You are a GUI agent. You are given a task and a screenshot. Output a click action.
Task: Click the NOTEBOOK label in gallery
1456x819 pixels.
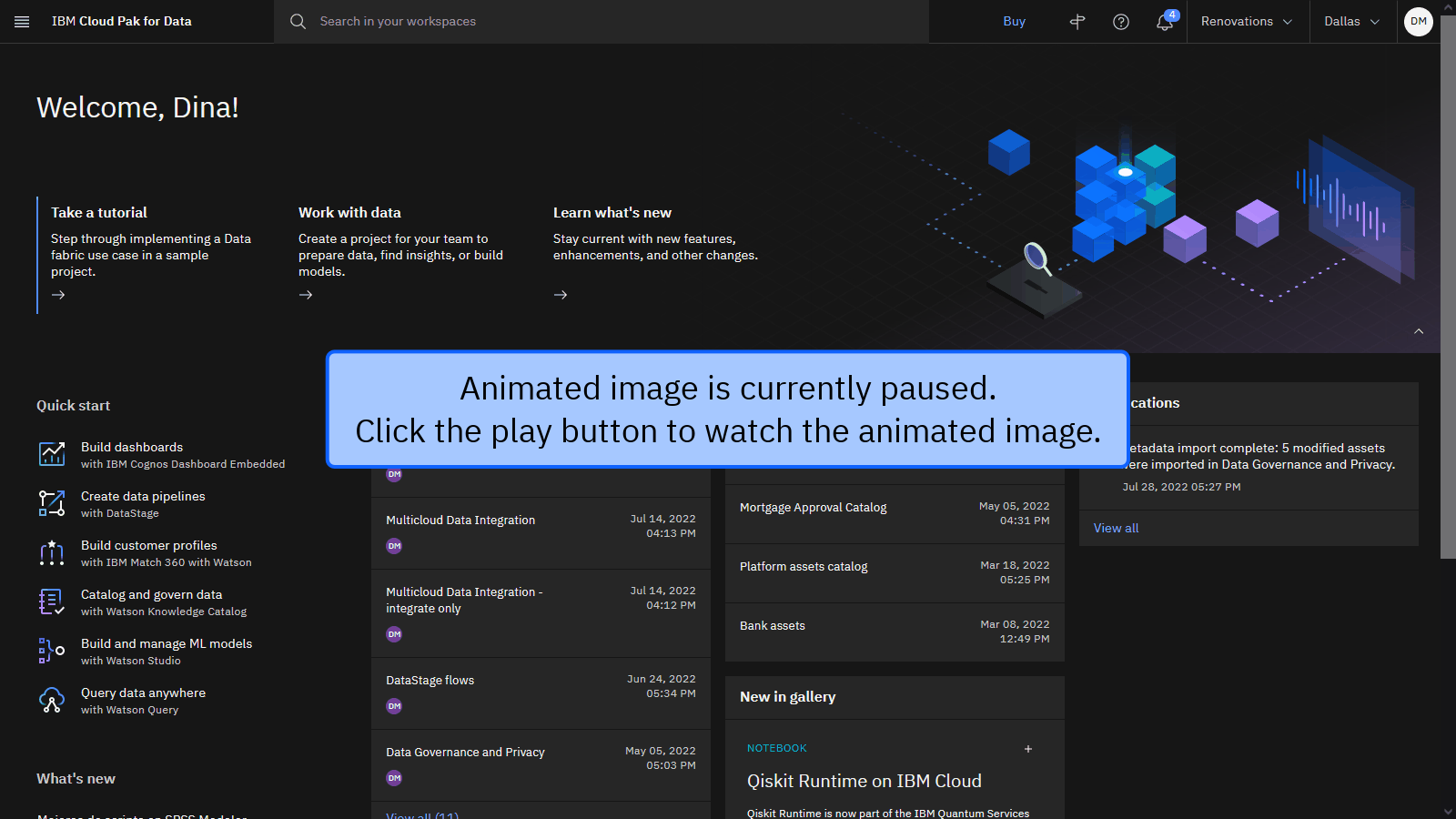777,748
